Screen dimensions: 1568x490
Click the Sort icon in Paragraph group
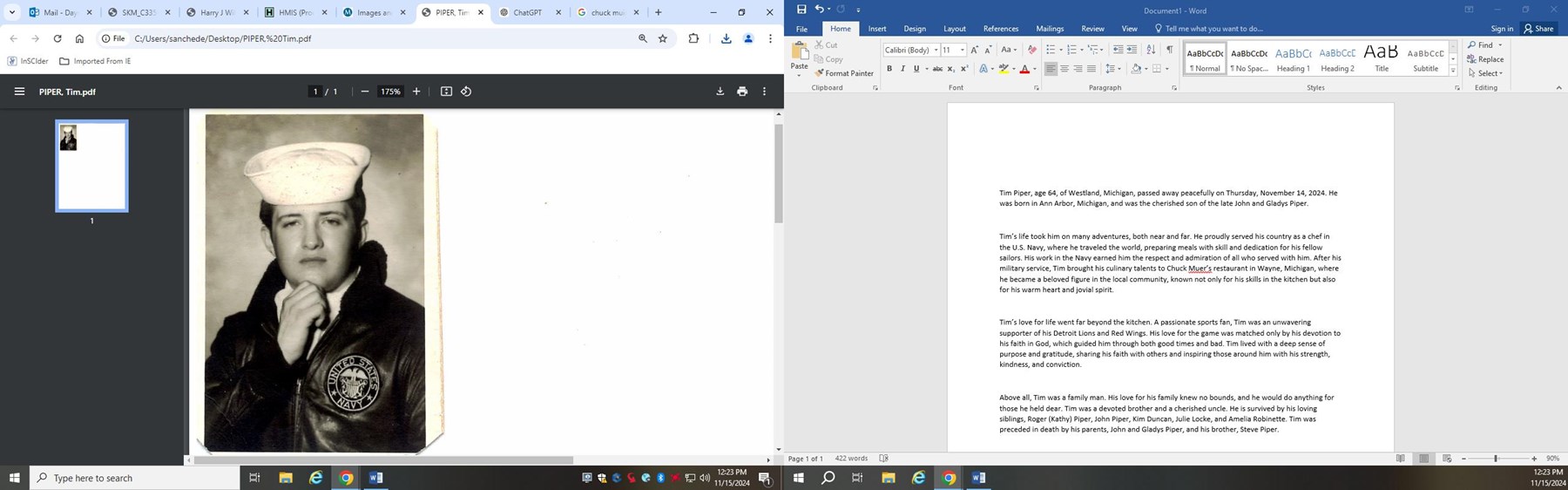(1151, 50)
